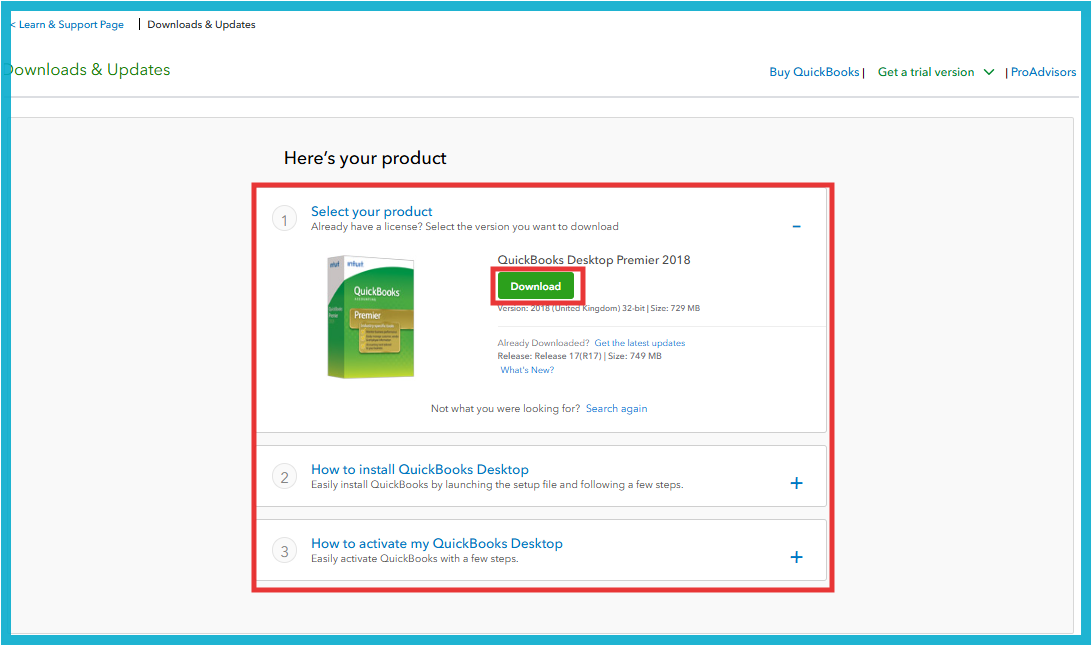The width and height of the screenshot is (1092, 645).
Task: Click Get the latest updates link
Action: (639, 343)
